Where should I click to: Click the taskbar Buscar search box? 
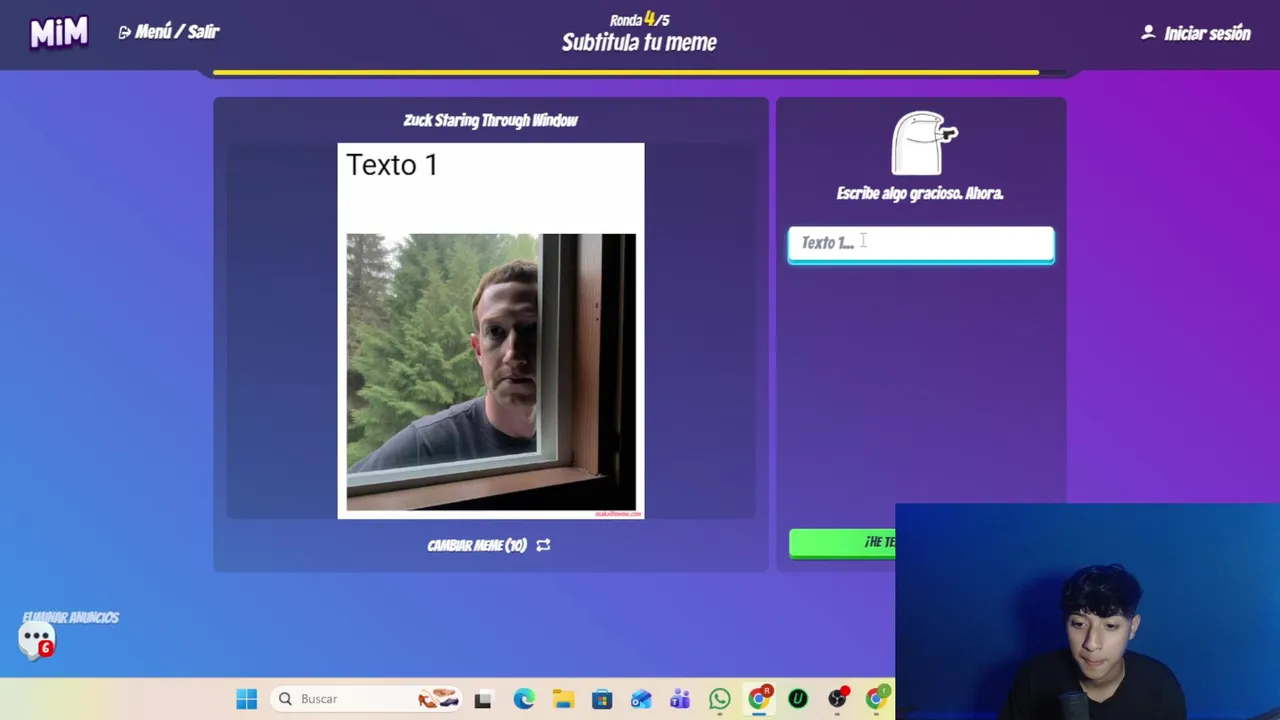pos(365,699)
